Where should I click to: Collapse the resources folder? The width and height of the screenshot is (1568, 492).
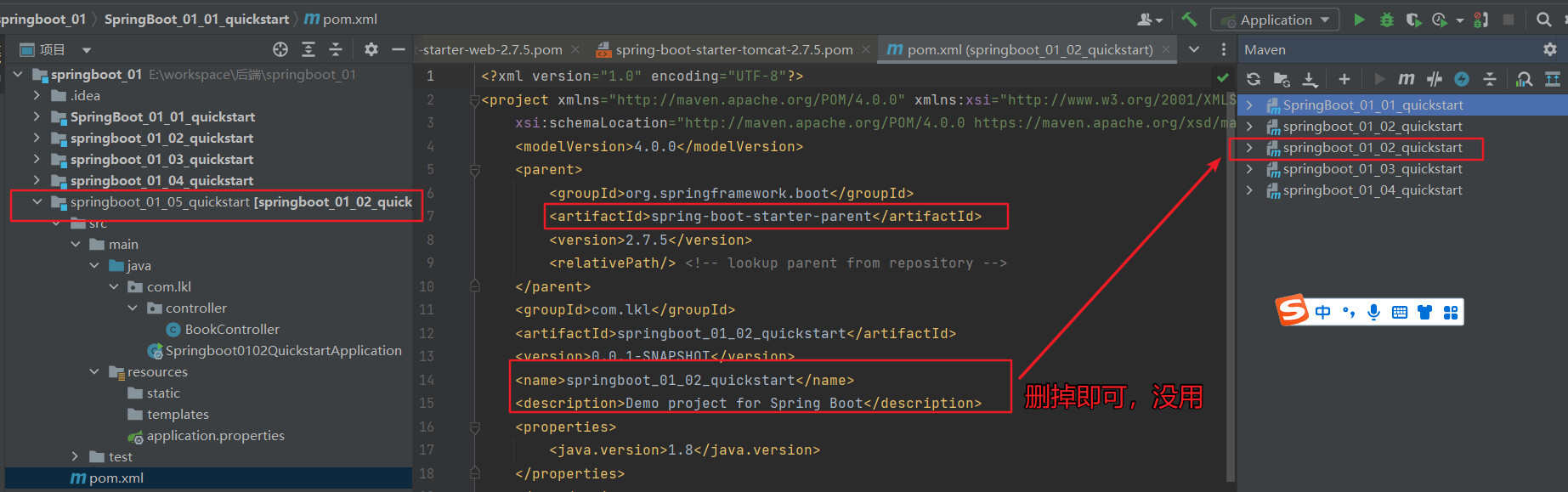pos(94,371)
